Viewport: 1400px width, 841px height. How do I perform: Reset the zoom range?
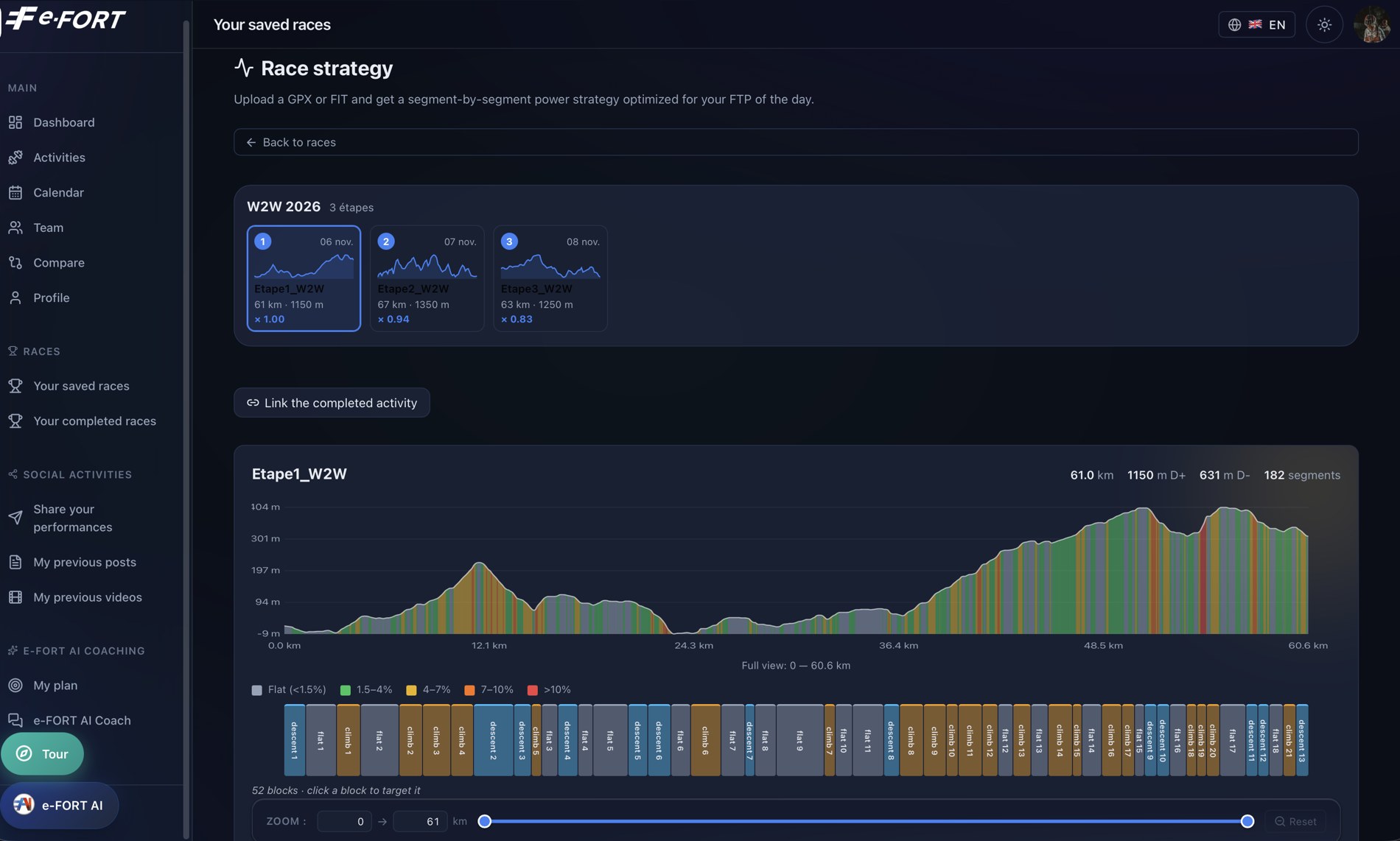coord(1295,822)
